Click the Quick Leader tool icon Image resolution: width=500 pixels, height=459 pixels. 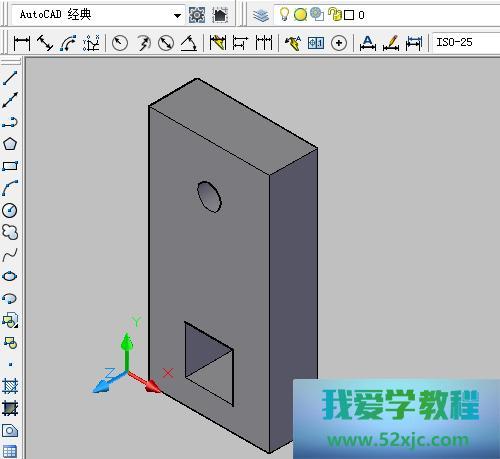[x=293, y=43]
